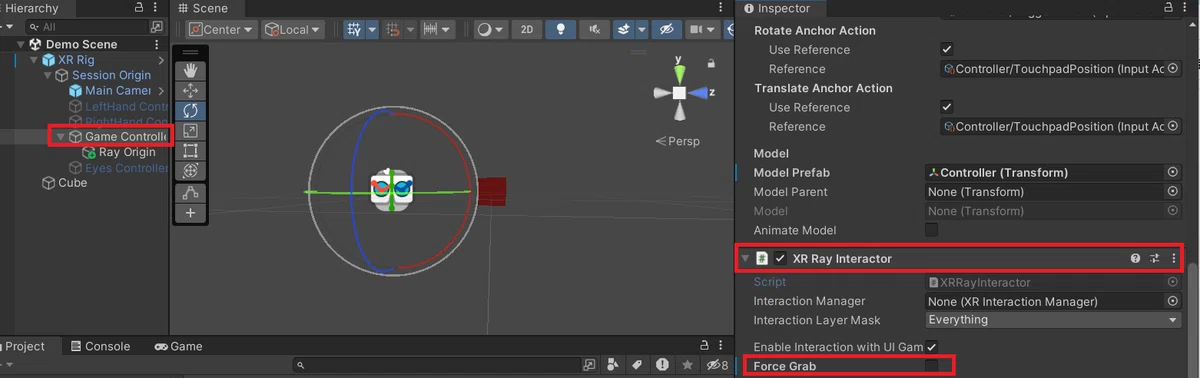The height and width of the screenshot is (378, 1200).
Task: Collapse the XR Rig tree item
Action: (x=35, y=60)
